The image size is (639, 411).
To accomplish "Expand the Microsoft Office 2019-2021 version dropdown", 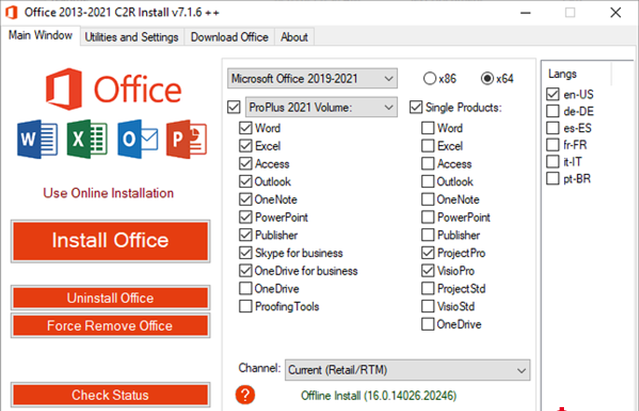I will pyautogui.click(x=310, y=78).
